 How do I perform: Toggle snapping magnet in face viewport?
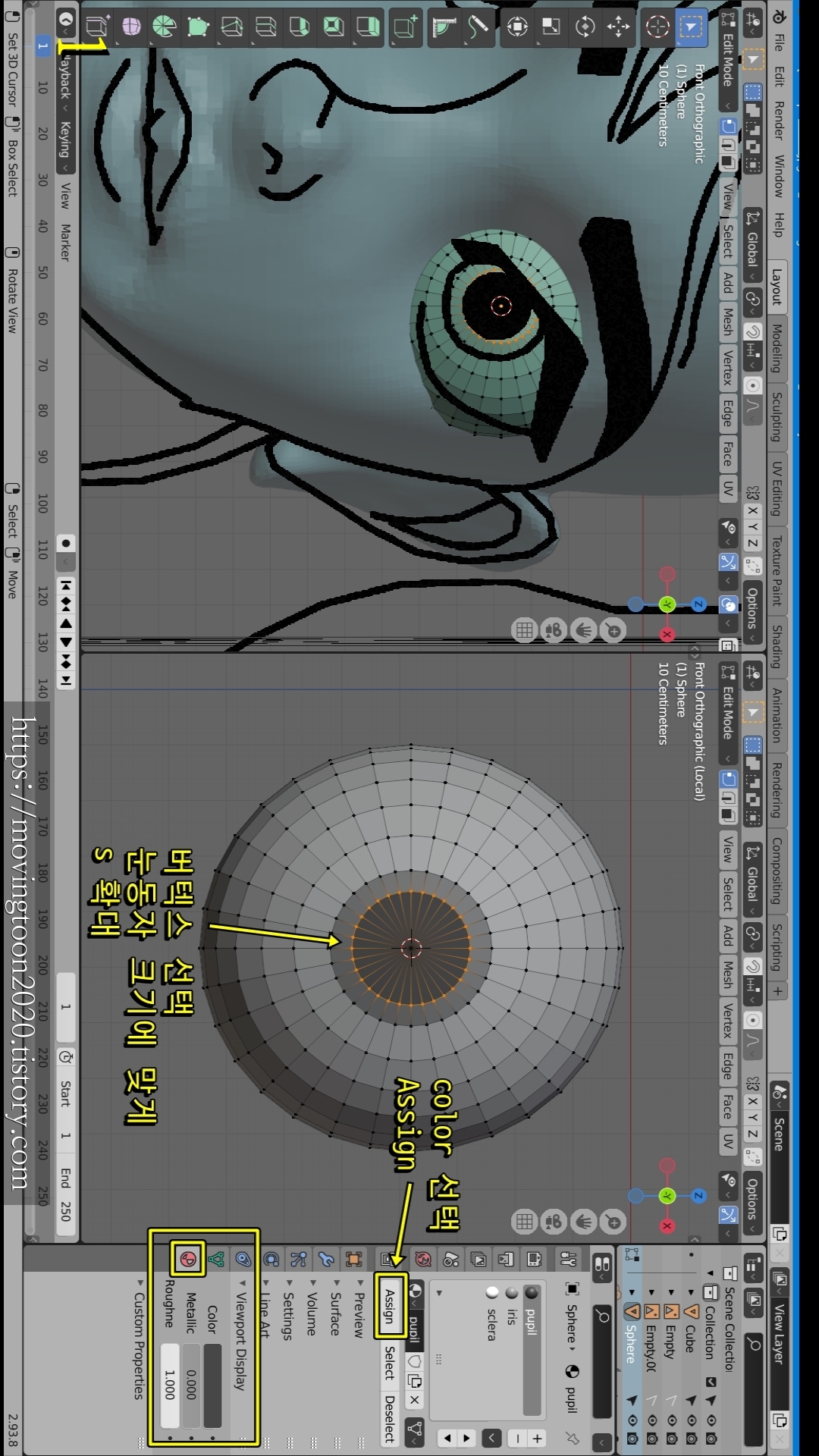coord(752,331)
